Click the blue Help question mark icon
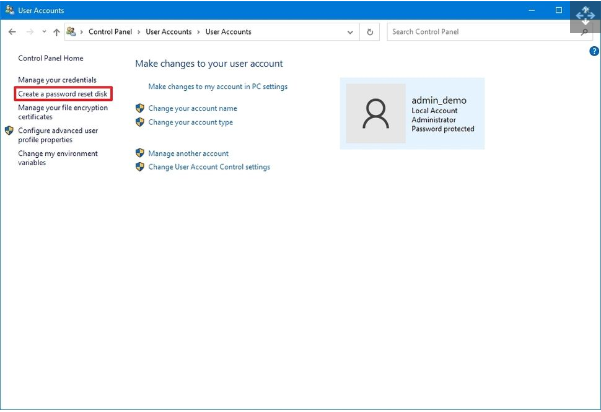The width and height of the screenshot is (601, 412). (x=594, y=49)
